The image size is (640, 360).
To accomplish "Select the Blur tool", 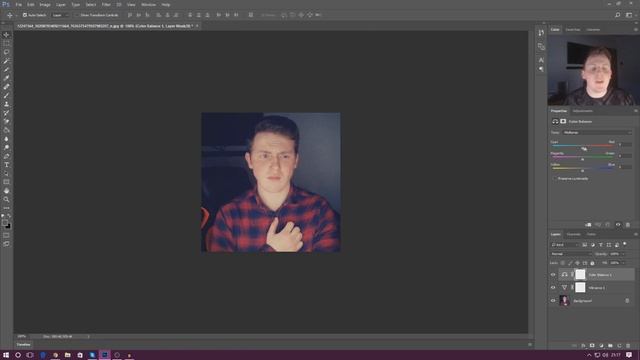I will coord(7,139).
